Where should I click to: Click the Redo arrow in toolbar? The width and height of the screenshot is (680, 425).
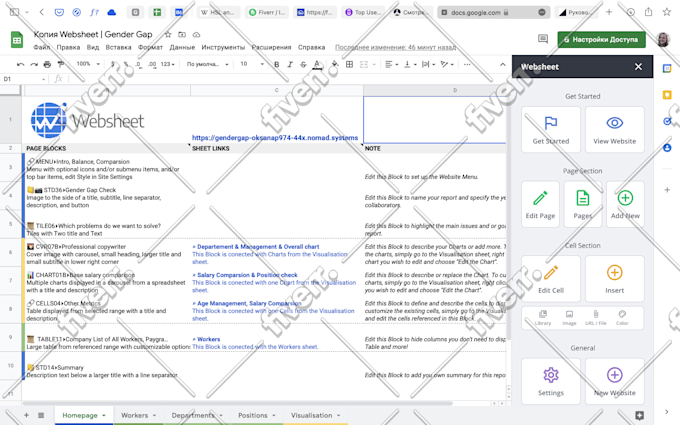point(34,65)
